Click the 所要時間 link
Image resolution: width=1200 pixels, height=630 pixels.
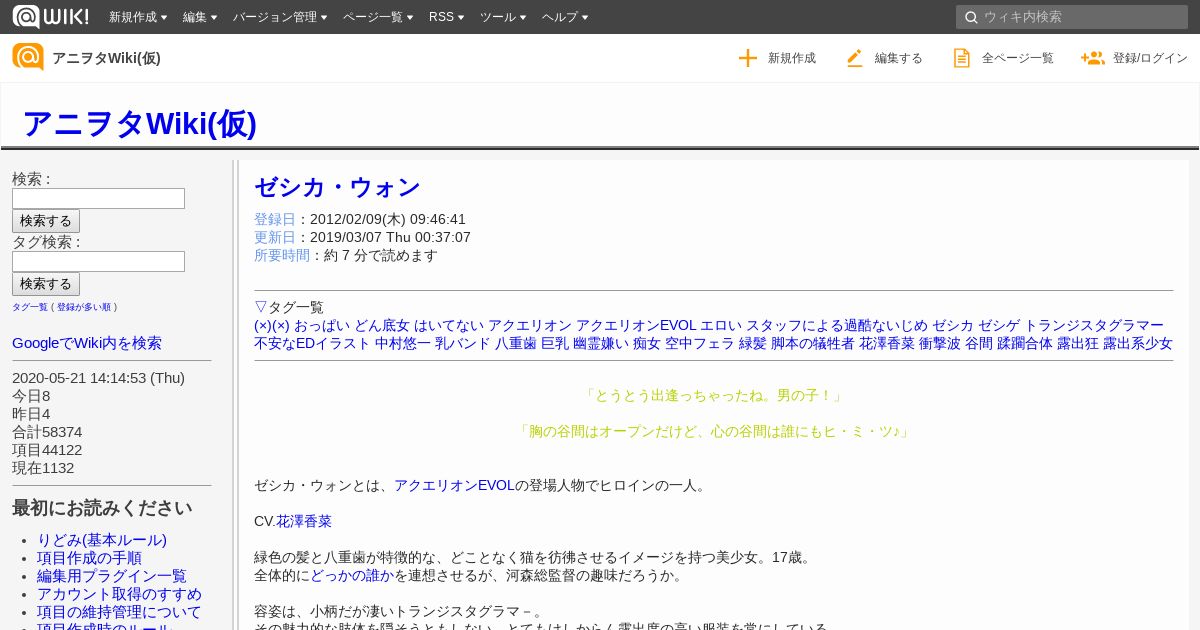282,255
